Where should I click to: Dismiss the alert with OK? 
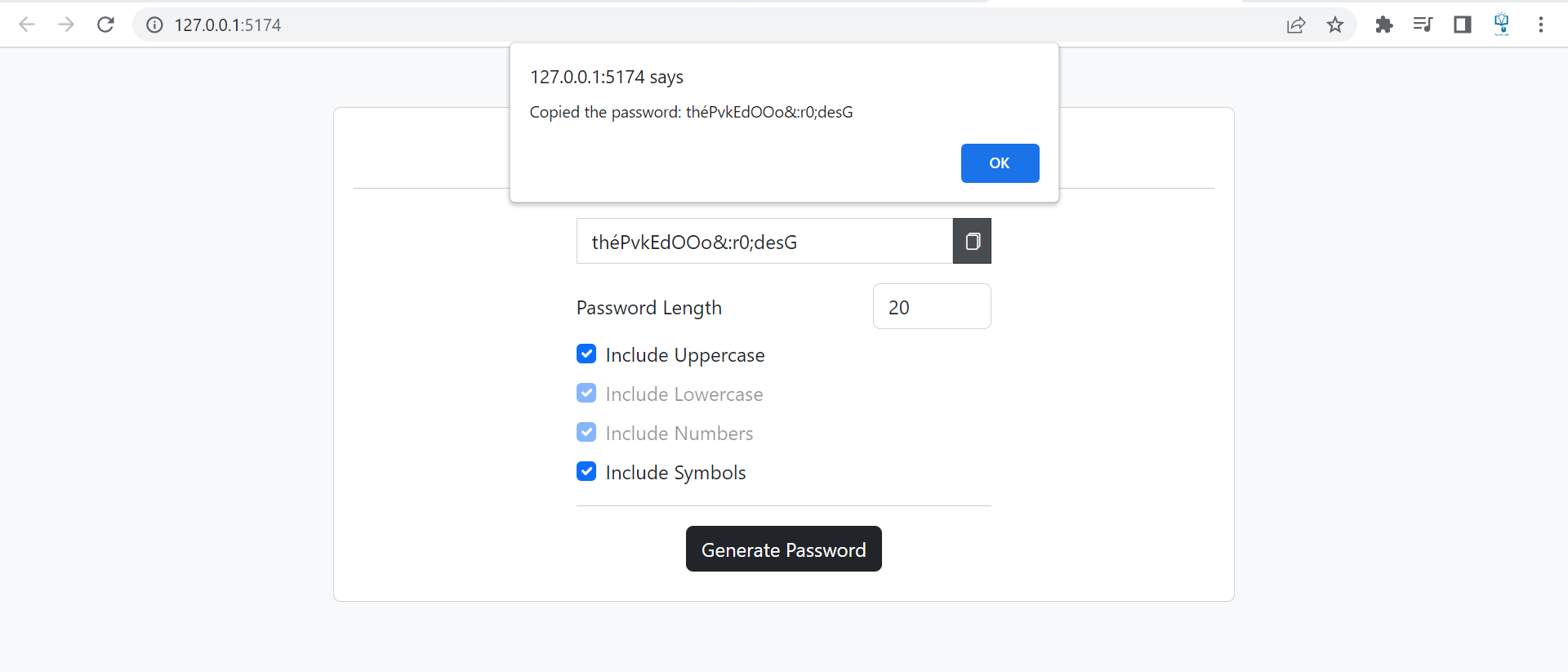pos(1000,163)
